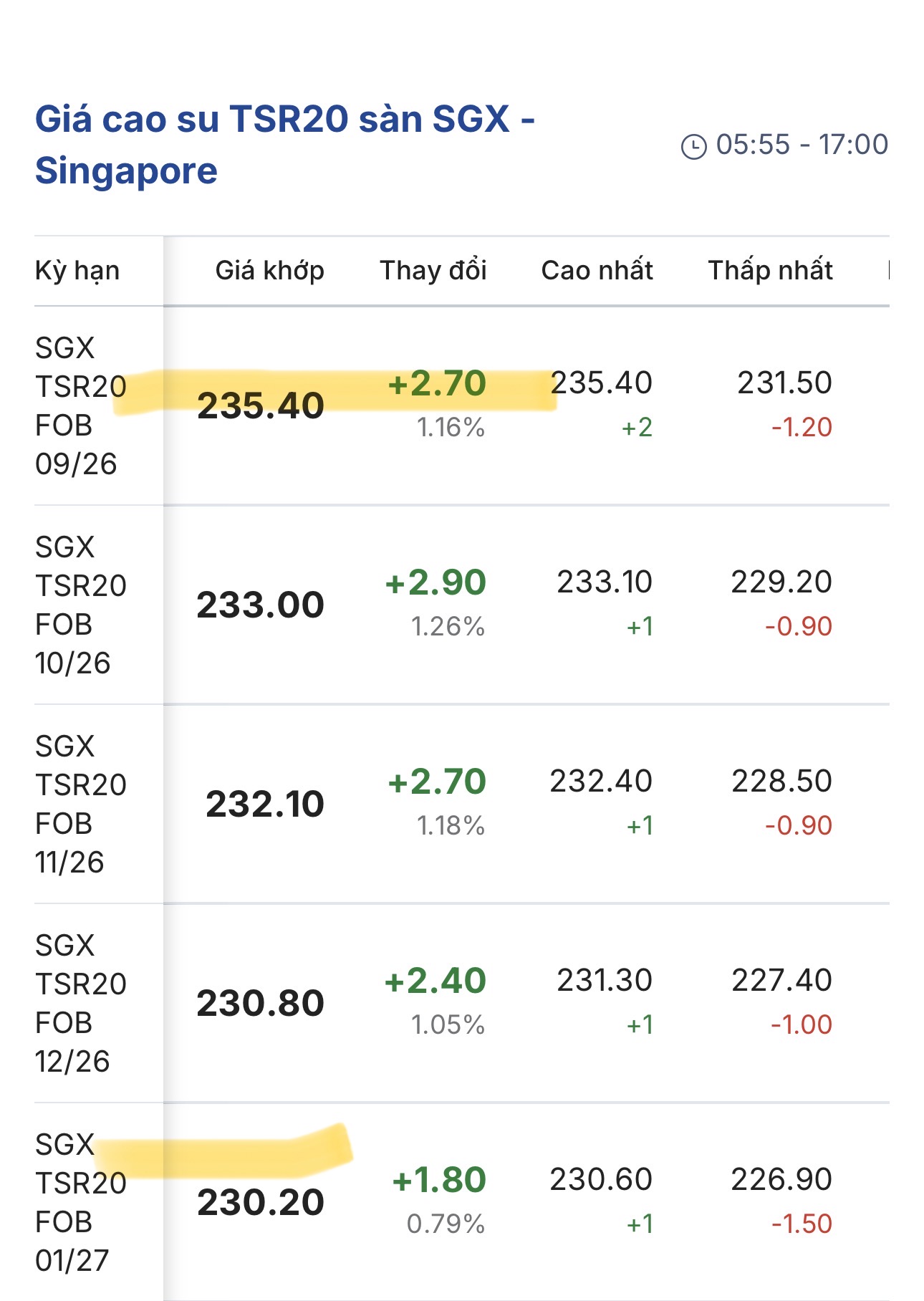The height and width of the screenshot is (1301, 924).
Task: Click the 235.40 matched price
Action: (261, 406)
